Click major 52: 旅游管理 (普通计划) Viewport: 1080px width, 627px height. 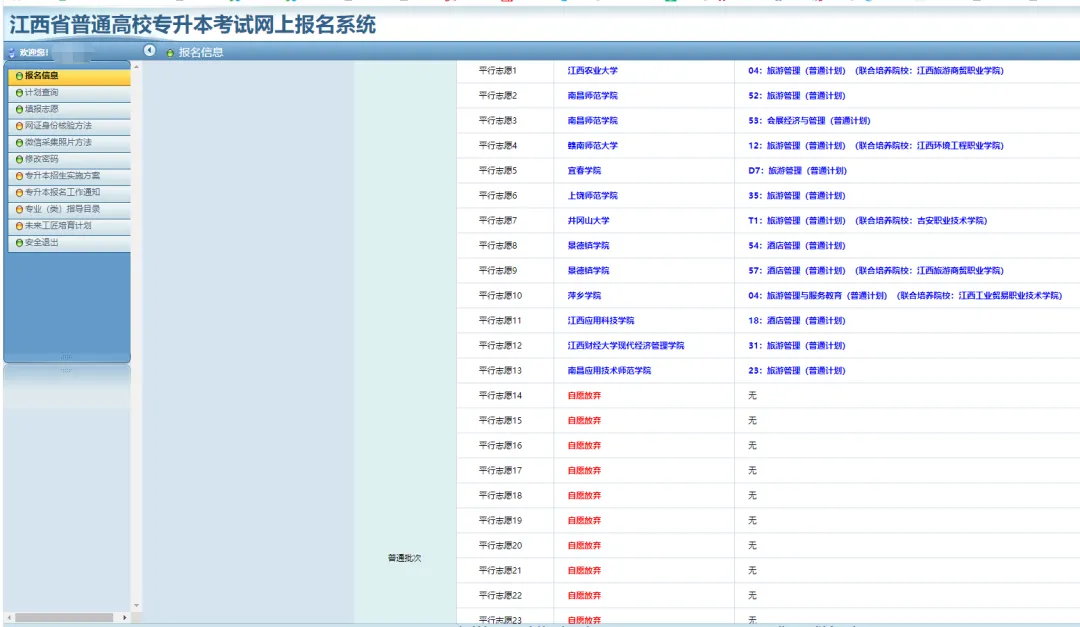pos(797,96)
